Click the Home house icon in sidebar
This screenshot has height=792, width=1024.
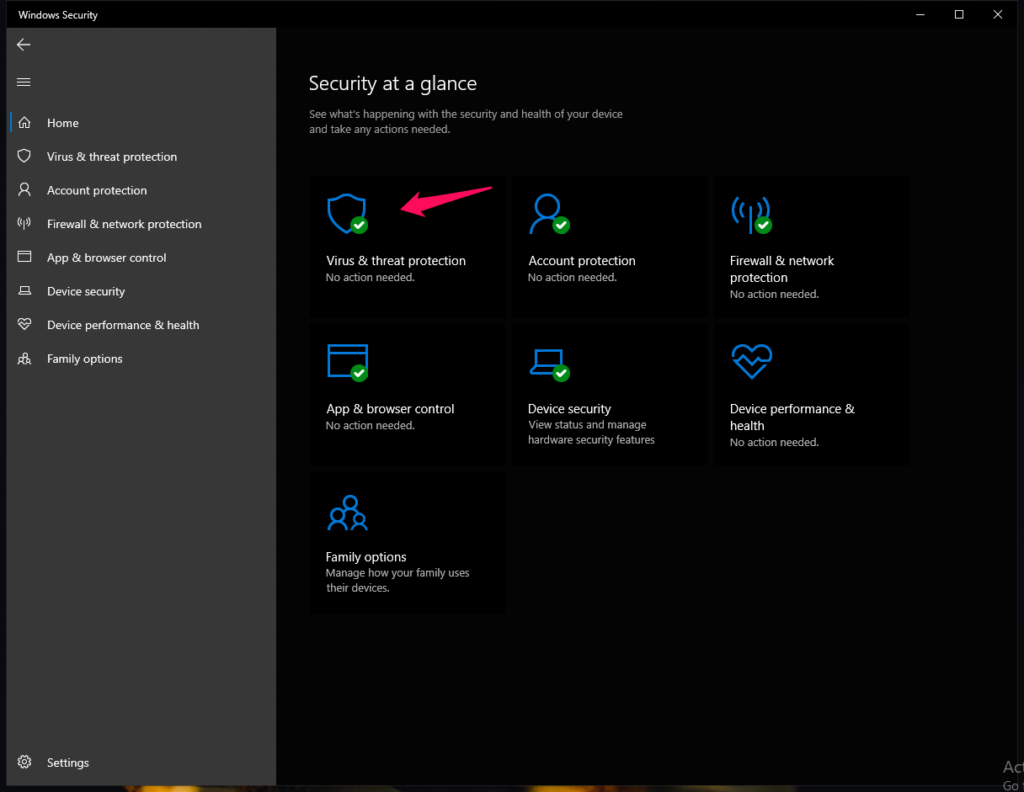click(x=25, y=122)
